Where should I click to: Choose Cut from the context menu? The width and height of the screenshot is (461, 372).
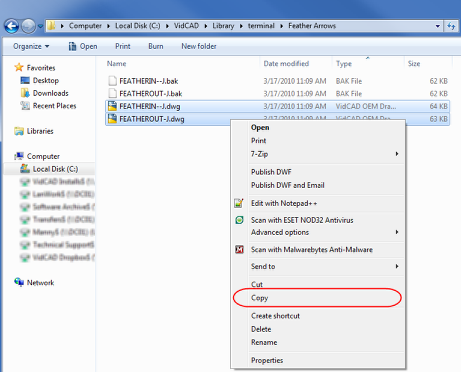point(257,284)
